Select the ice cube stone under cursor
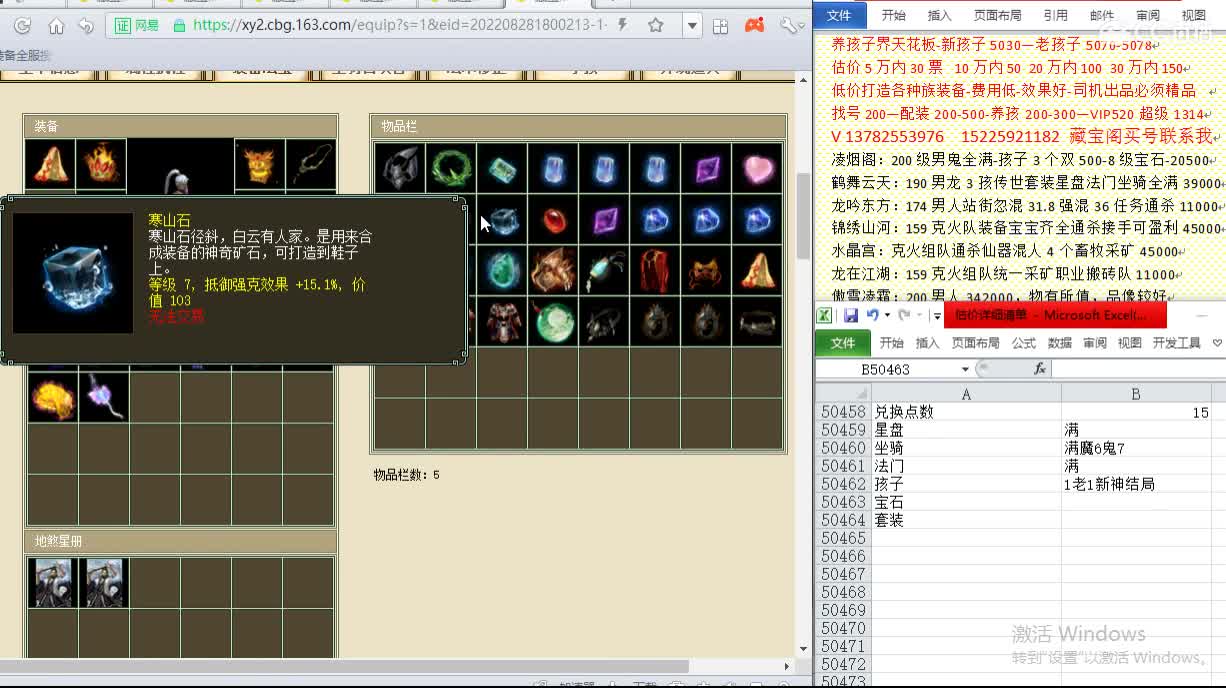 [x=502, y=220]
